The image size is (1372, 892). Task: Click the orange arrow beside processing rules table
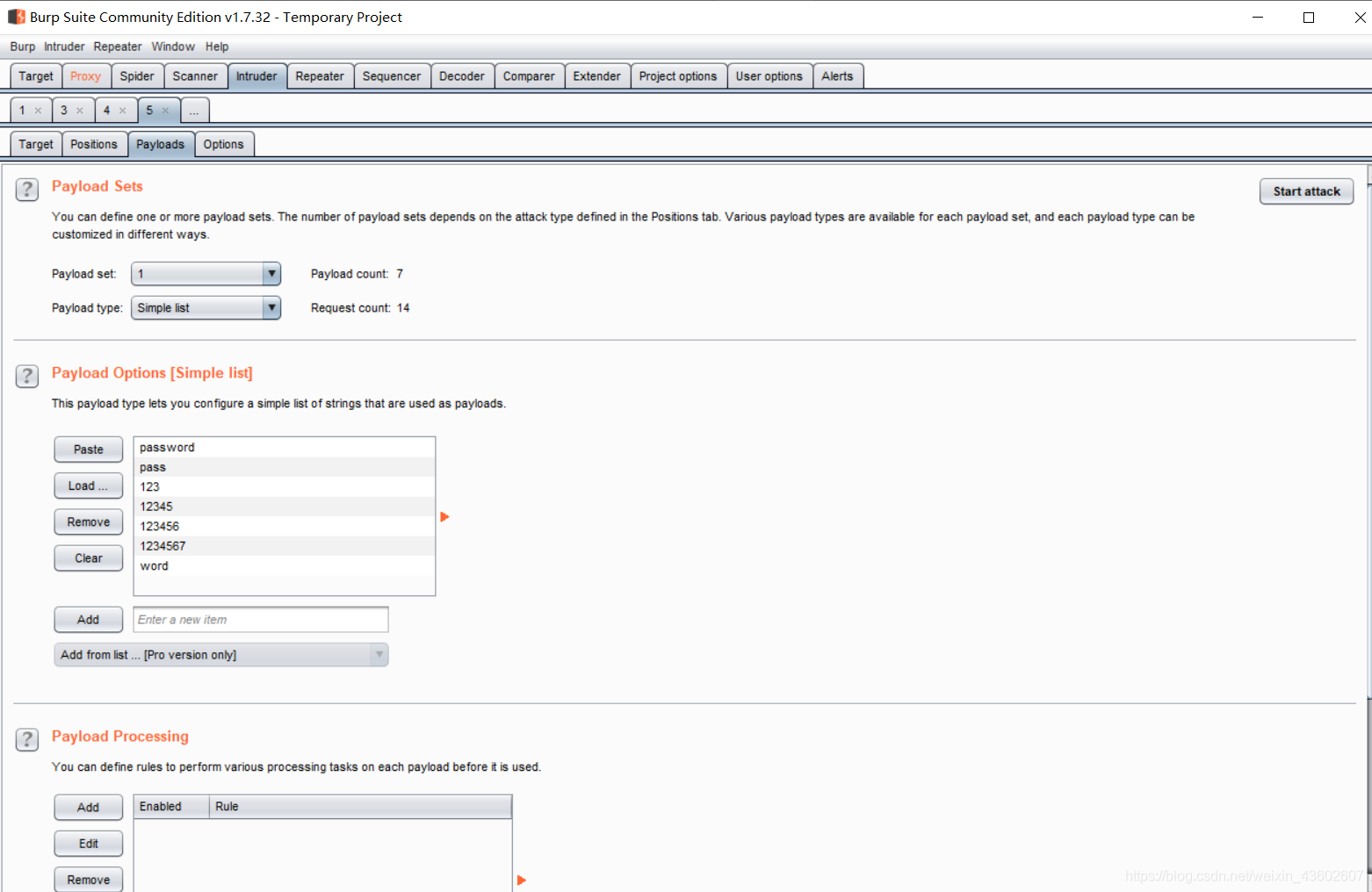pos(521,880)
